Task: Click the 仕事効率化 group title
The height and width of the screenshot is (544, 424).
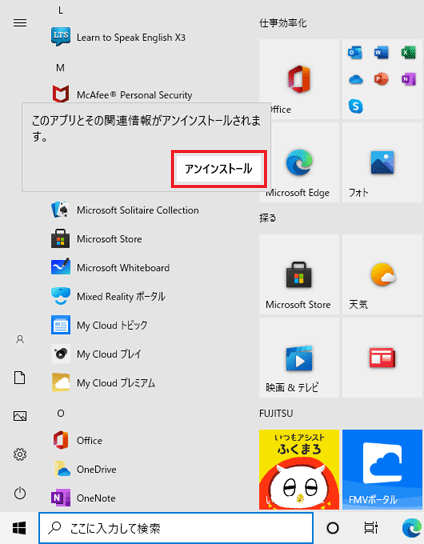Action: click(283, 23)
